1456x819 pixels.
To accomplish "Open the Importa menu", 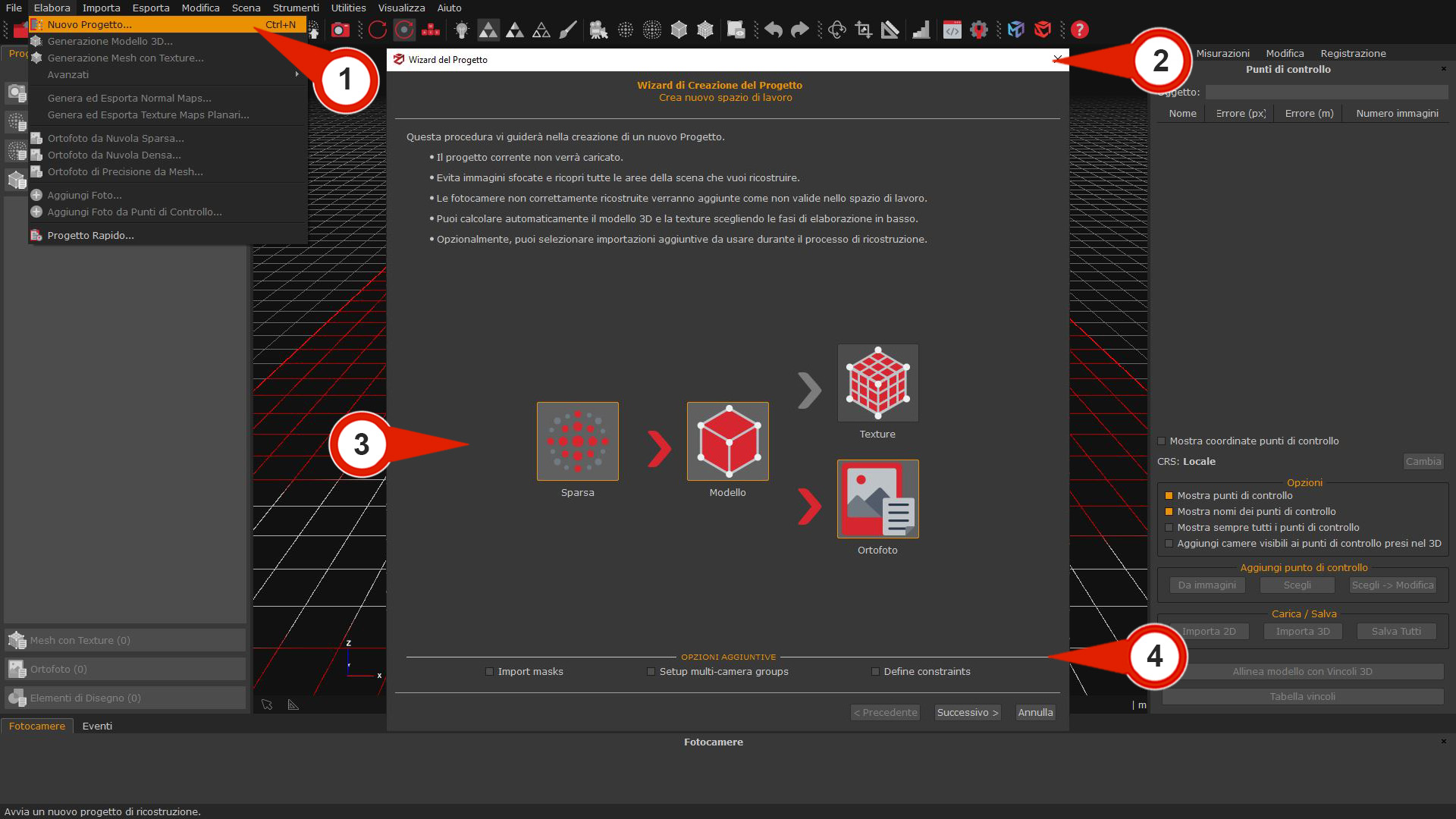I will 101,8.
